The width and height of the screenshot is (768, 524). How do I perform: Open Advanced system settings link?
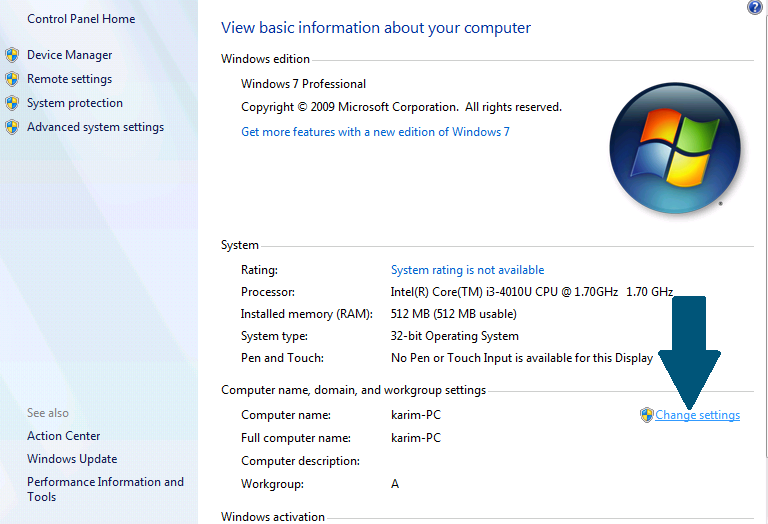pyautogui.click(x=96, y=127)
